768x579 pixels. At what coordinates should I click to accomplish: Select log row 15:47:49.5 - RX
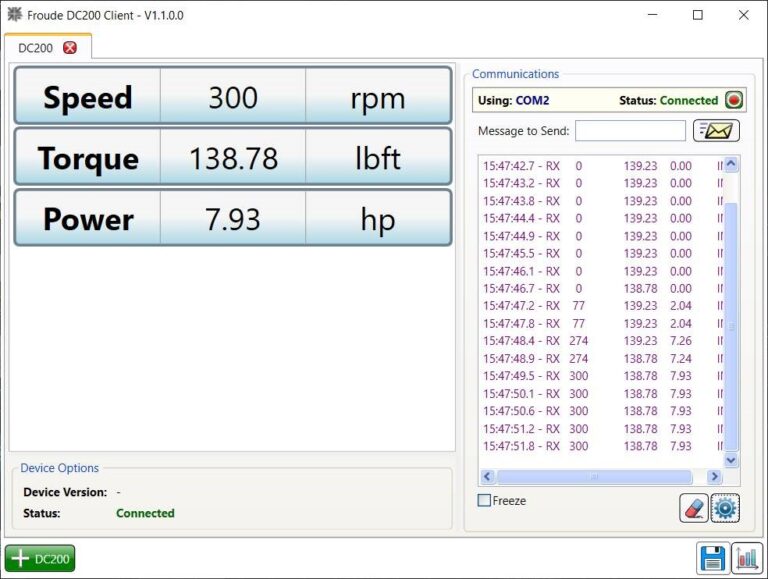(601, 376)
